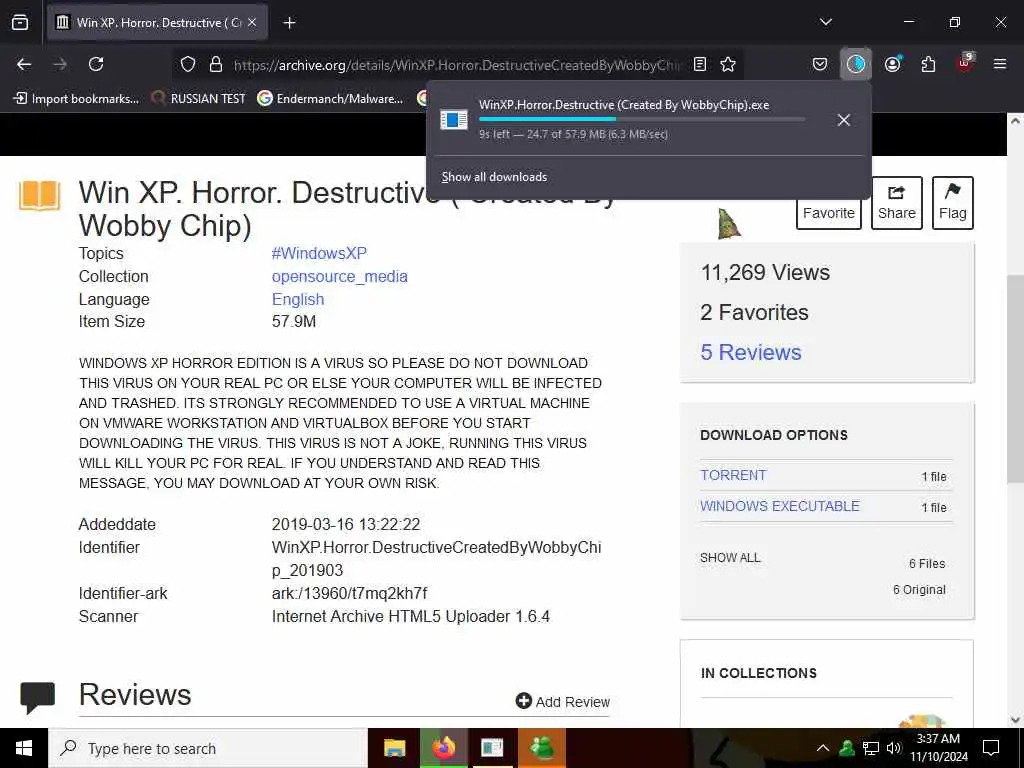Open the volume tray icon
Screen dimensions: 1024x768
pos(894,748)
